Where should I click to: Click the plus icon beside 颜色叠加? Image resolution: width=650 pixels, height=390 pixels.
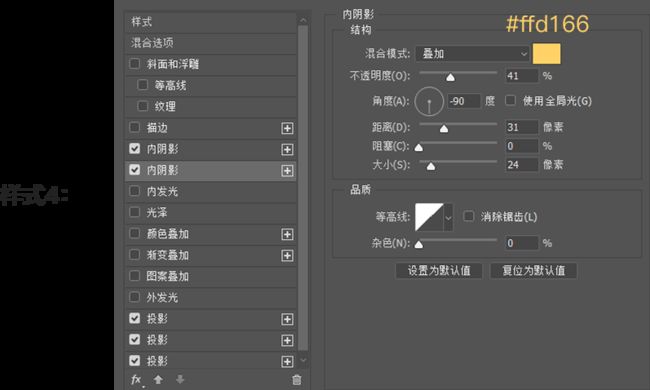(287, 234)
